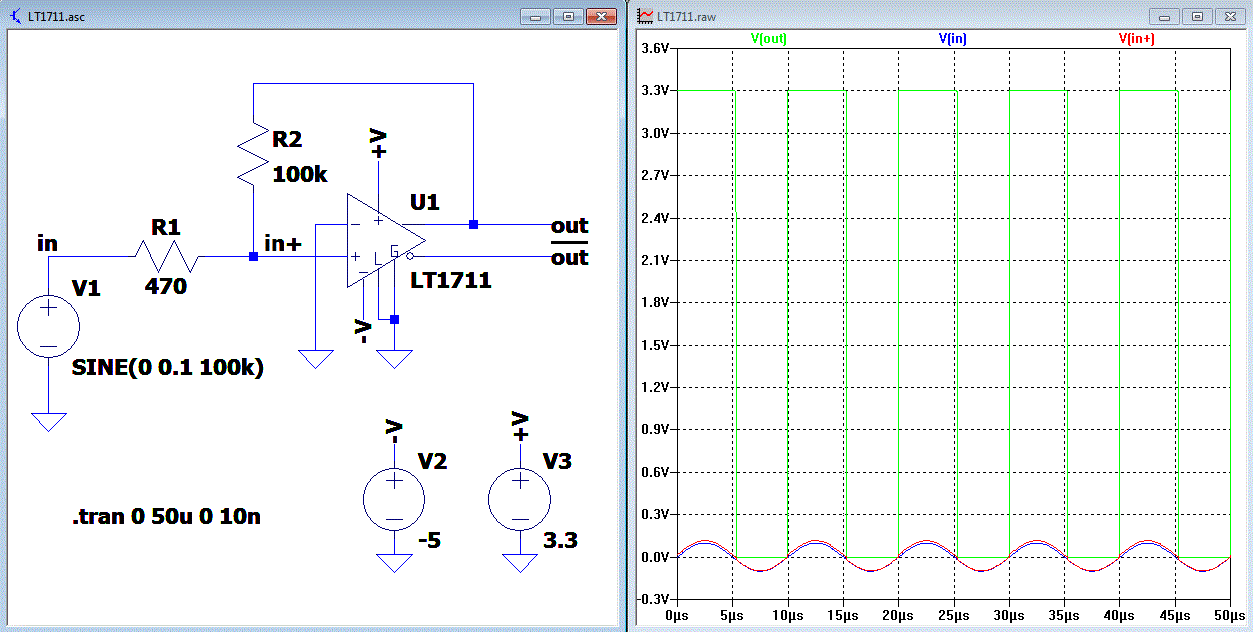The width and height of the screenshot is (1253, 632).
Task: Click the 470 resistance value of R1
Action: pyautogui.click(x=166, y=287)
